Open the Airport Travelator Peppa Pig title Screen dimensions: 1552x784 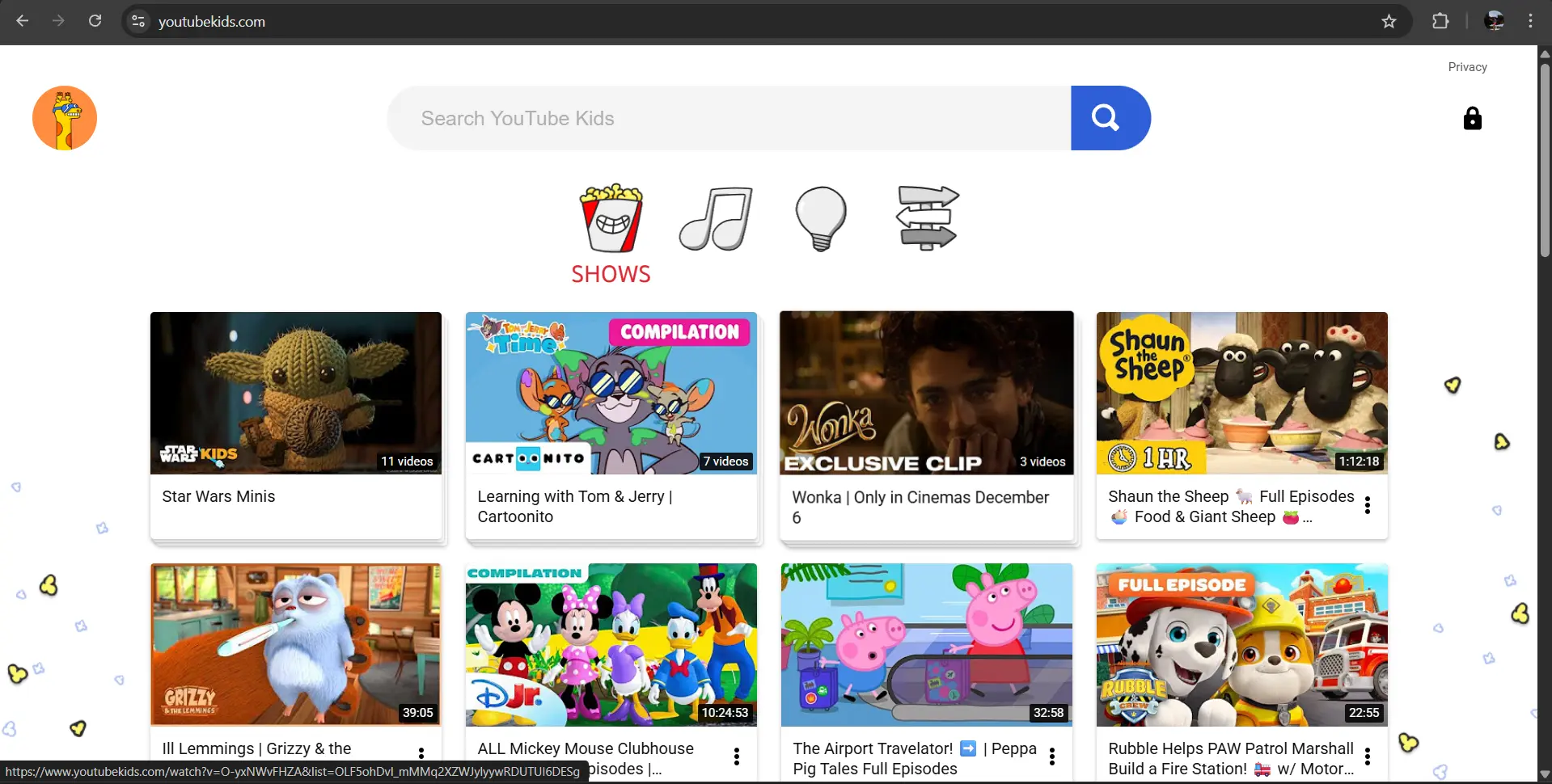coord(915,758)
